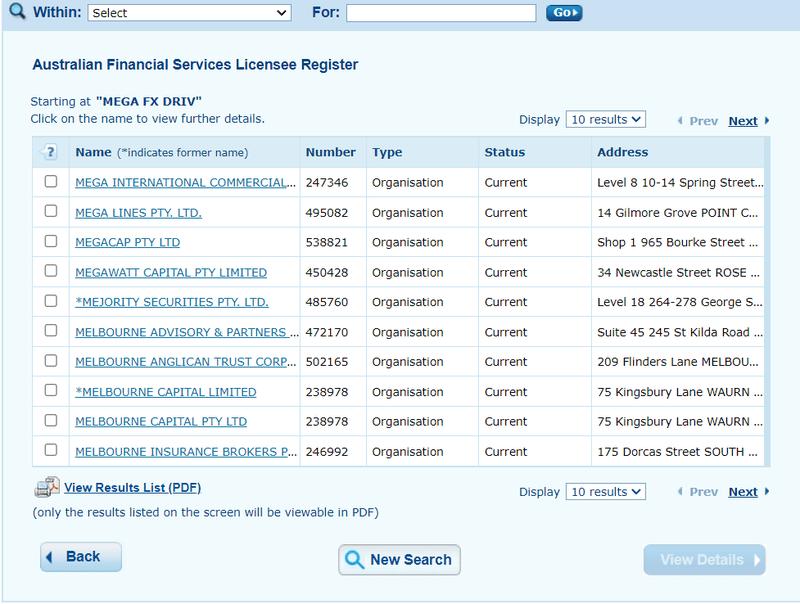The width and height of the screenshot is (800, 604).
Task: Click the magnifying glass search icon
Action: pyautogui.click(x=17, y=11)
